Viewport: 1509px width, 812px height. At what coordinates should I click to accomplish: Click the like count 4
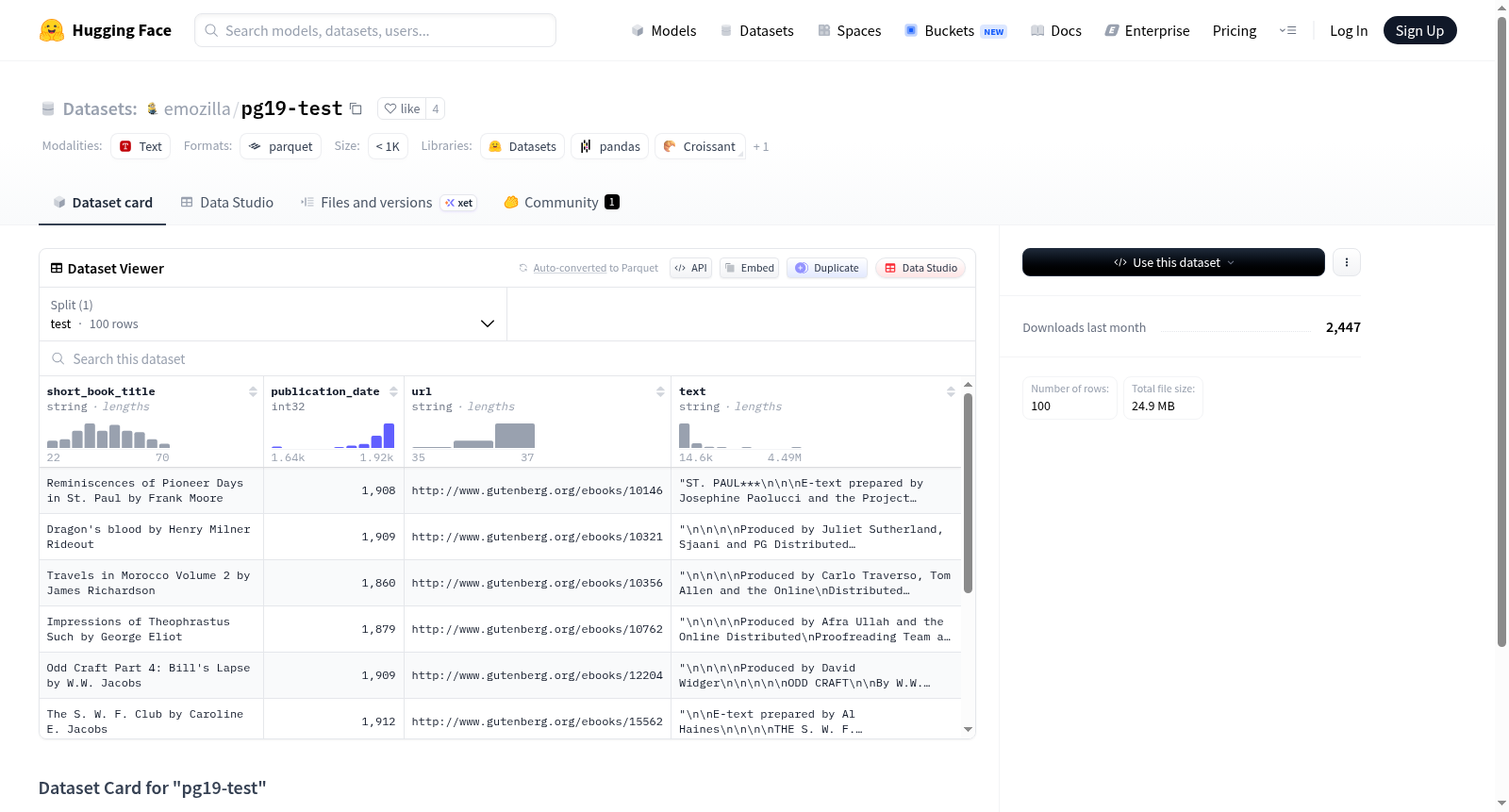435,108
